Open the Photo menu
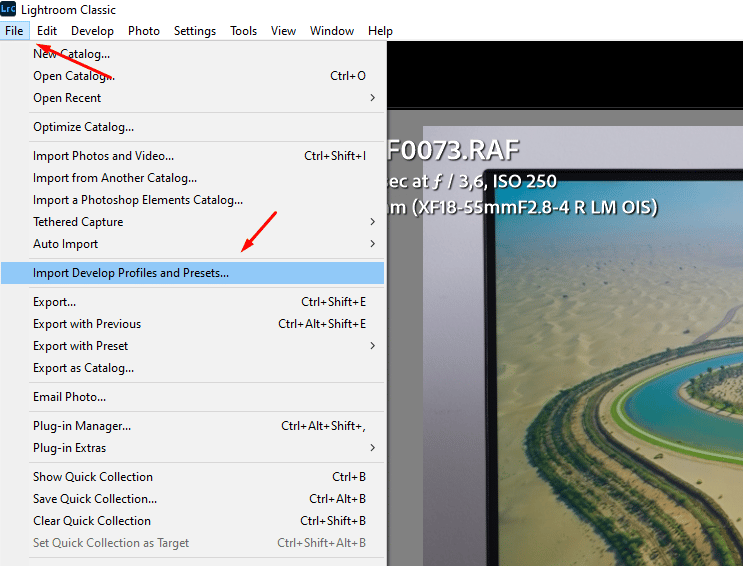743x566 pixels. [144, 31]
